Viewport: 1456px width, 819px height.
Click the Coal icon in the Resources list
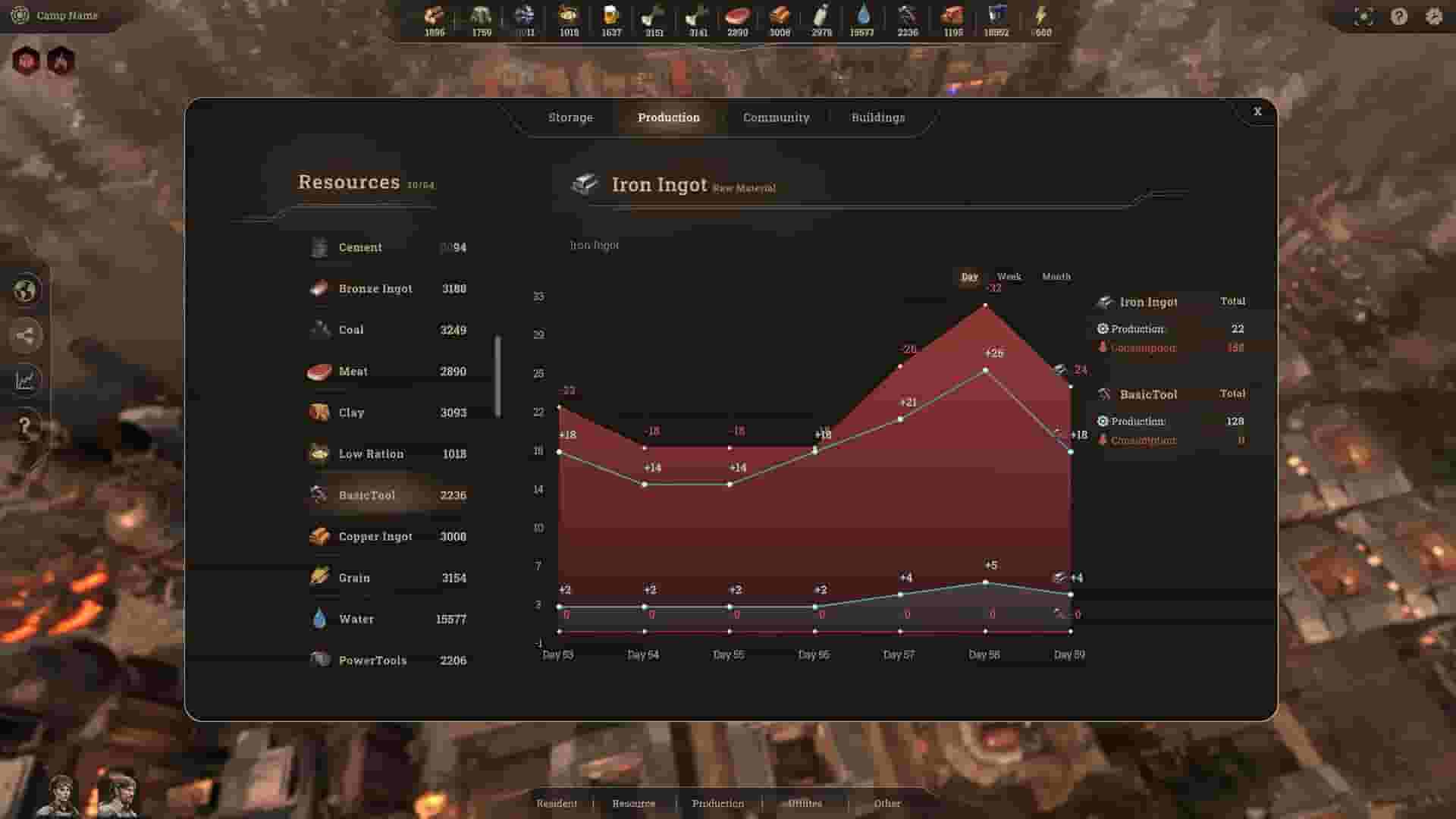tap(319, 330)
